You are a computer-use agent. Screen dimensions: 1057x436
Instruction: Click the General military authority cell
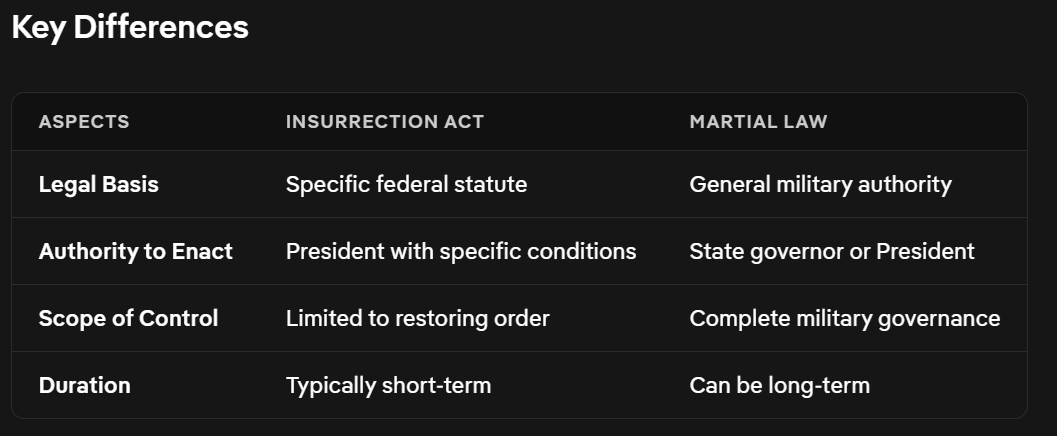coord(820,184)
